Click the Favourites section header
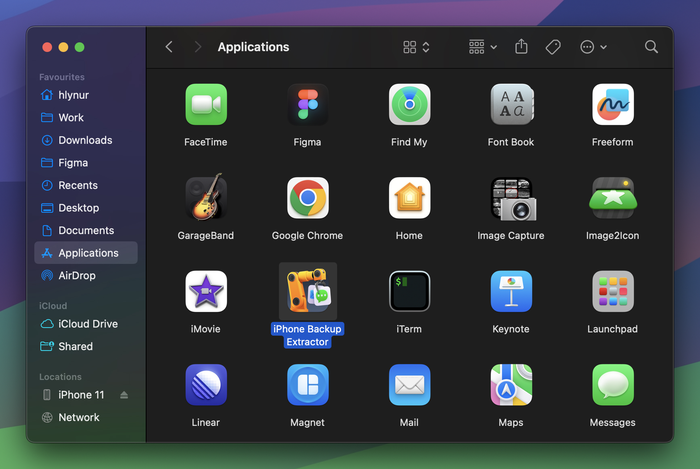This screenshot has height=469, width=700. (x=62, y=77)
